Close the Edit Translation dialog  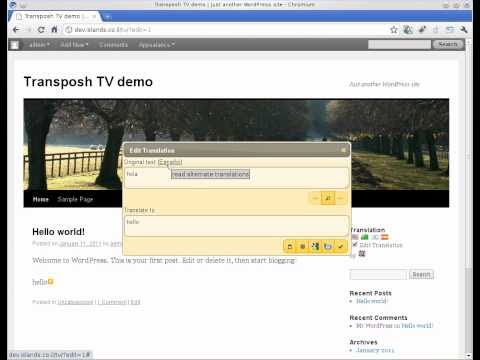pos(343,150)
